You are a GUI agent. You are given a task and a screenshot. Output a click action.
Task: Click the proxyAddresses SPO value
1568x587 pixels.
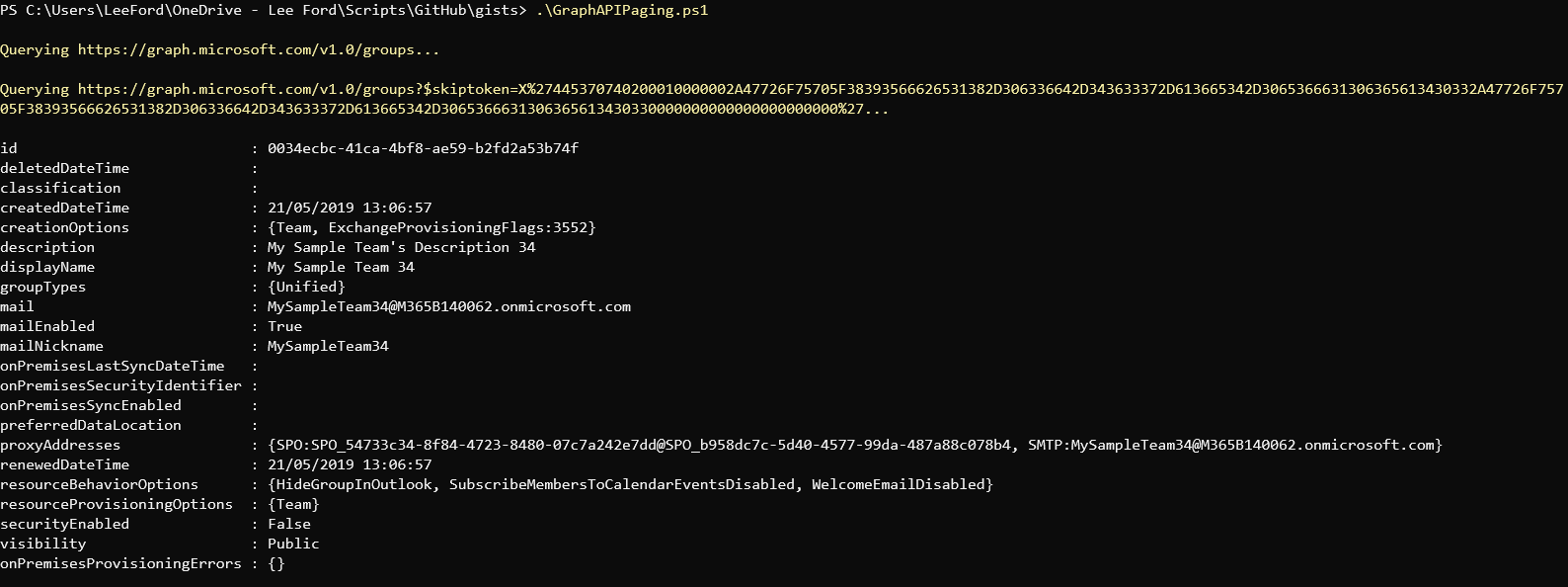point(643,445)
